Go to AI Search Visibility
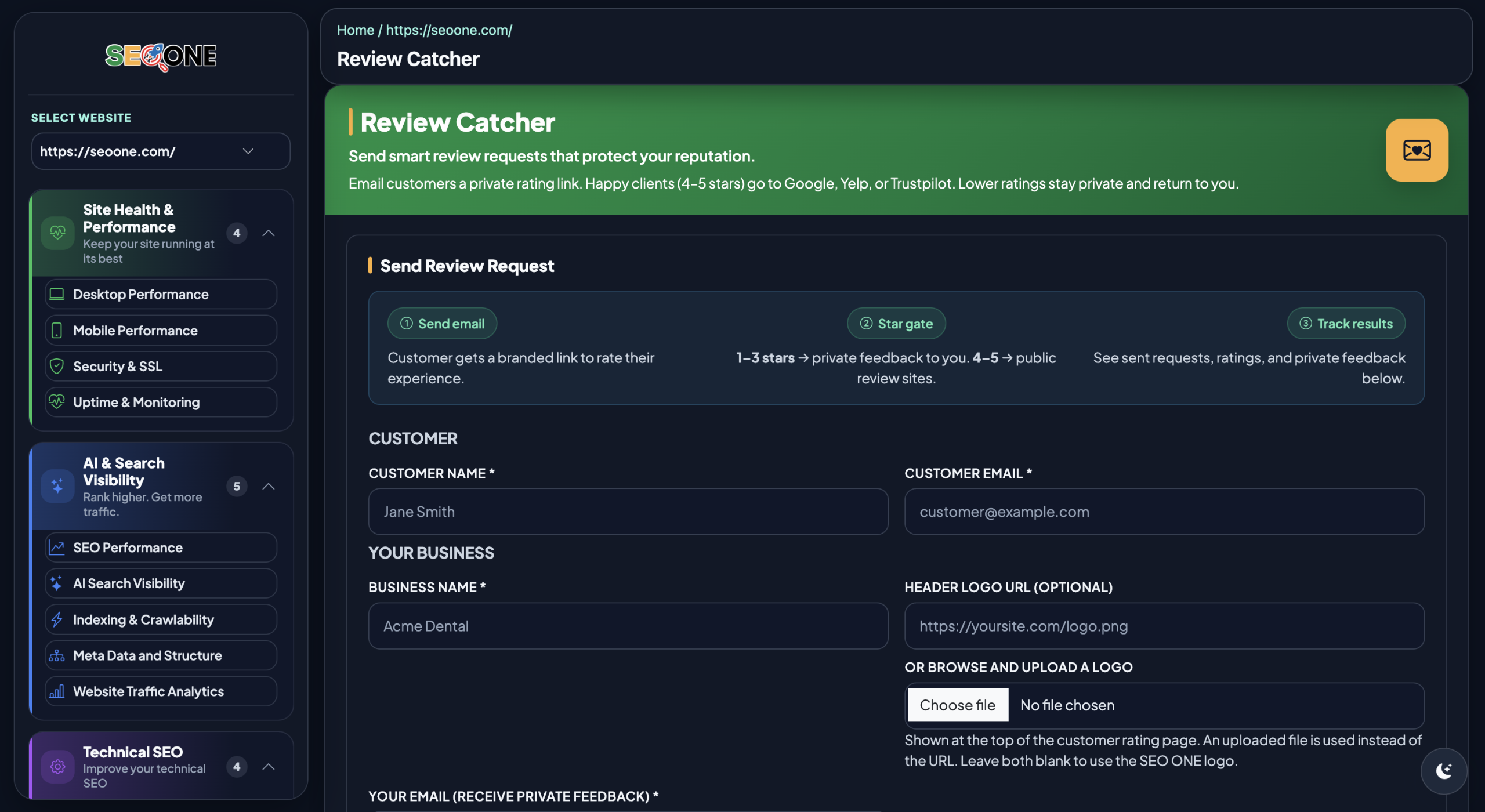This screenshot has width=1485, height=812. 161,583
